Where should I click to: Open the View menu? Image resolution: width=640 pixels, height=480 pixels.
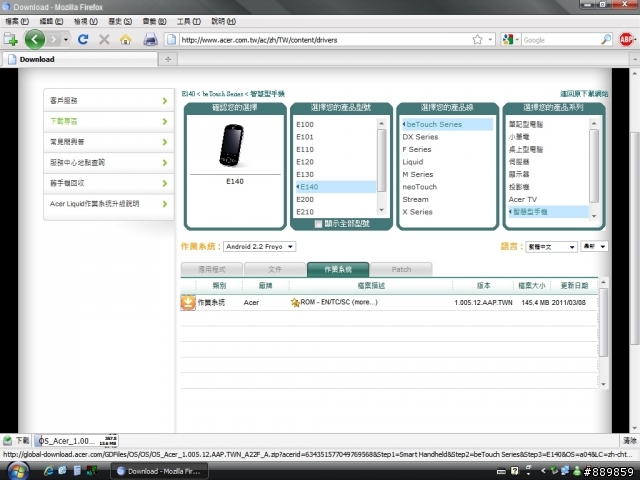pyautogui.click(x=85, y=21)
